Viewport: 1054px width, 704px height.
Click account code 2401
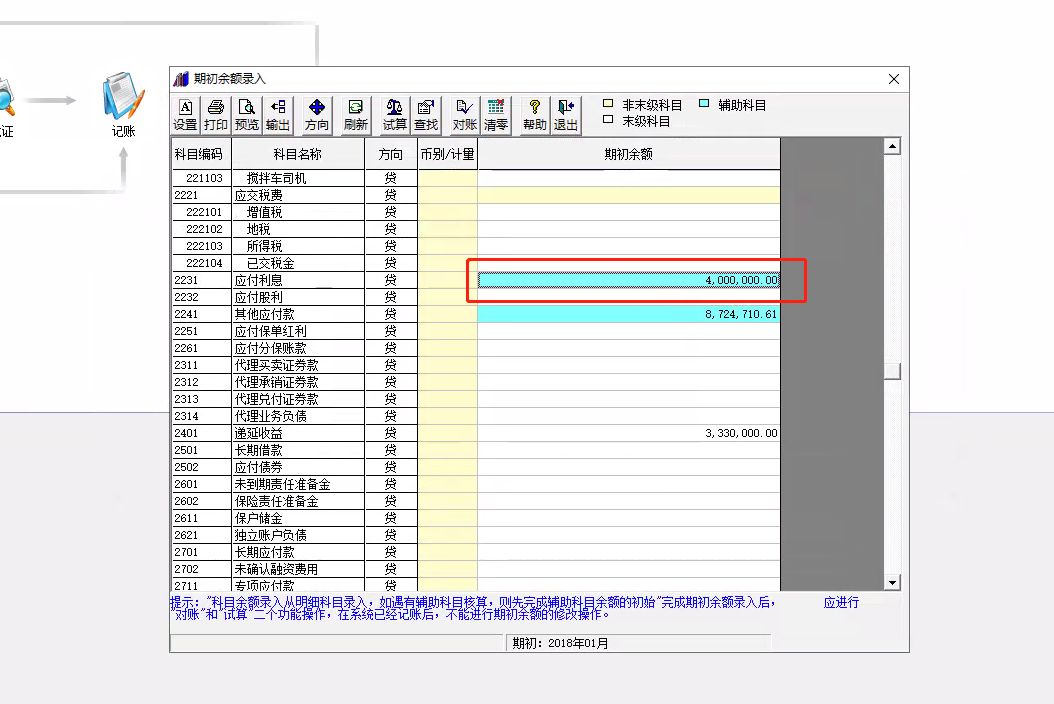pos(186,433)
